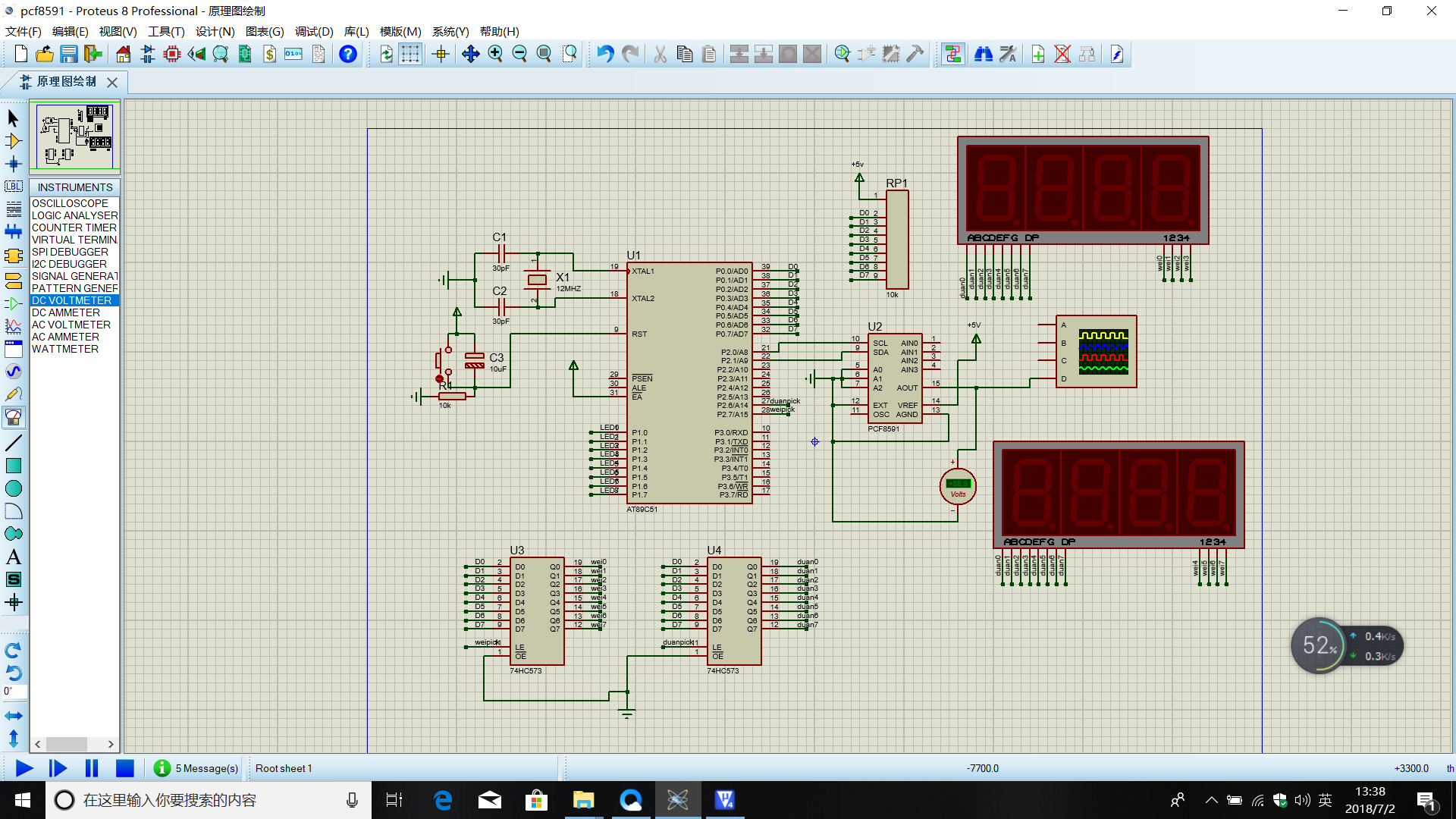The height and width of the screenshot is (819, 1456).
Task: Select OSCILLOSCOPE in the instruments list
Action: click(74, 203)
